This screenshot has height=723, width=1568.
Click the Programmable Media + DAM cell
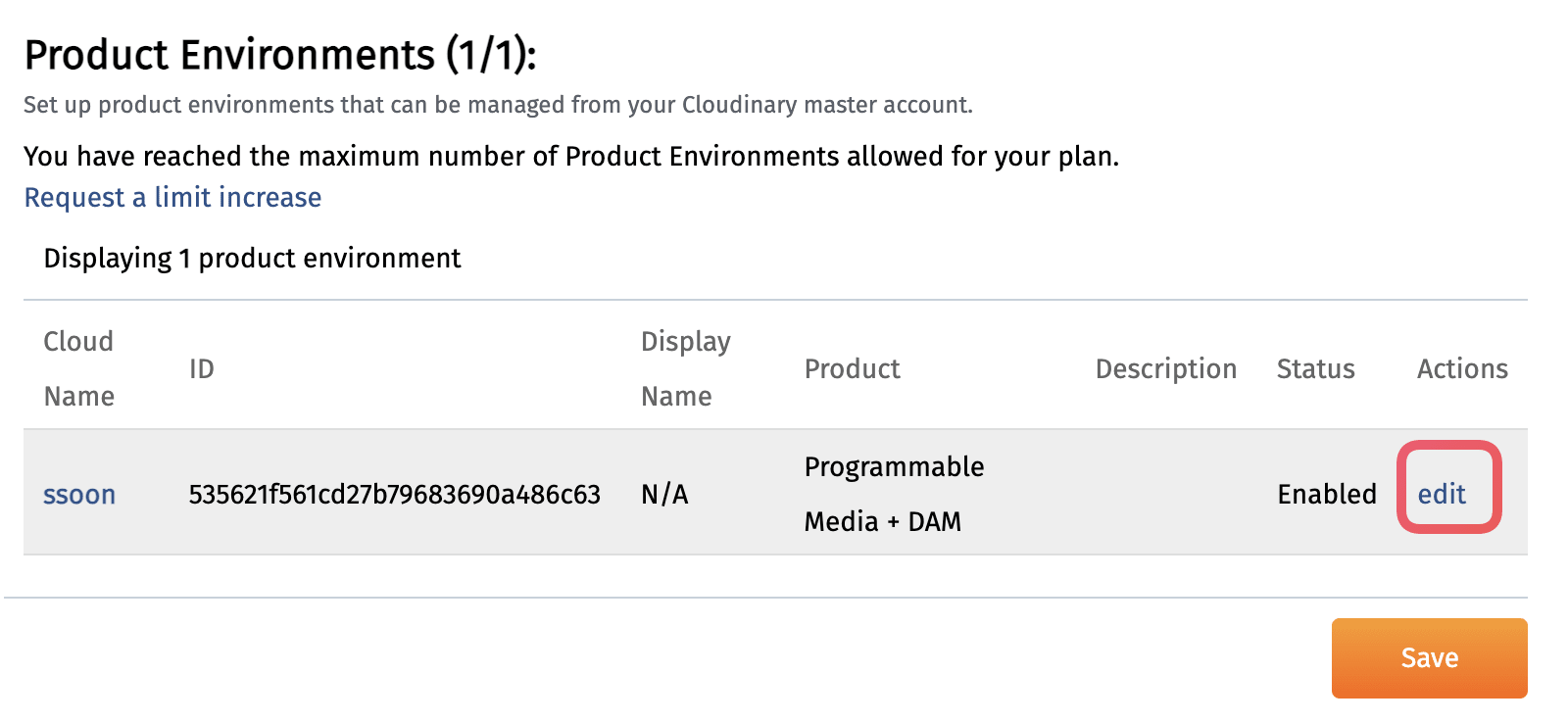coord(893,494)
